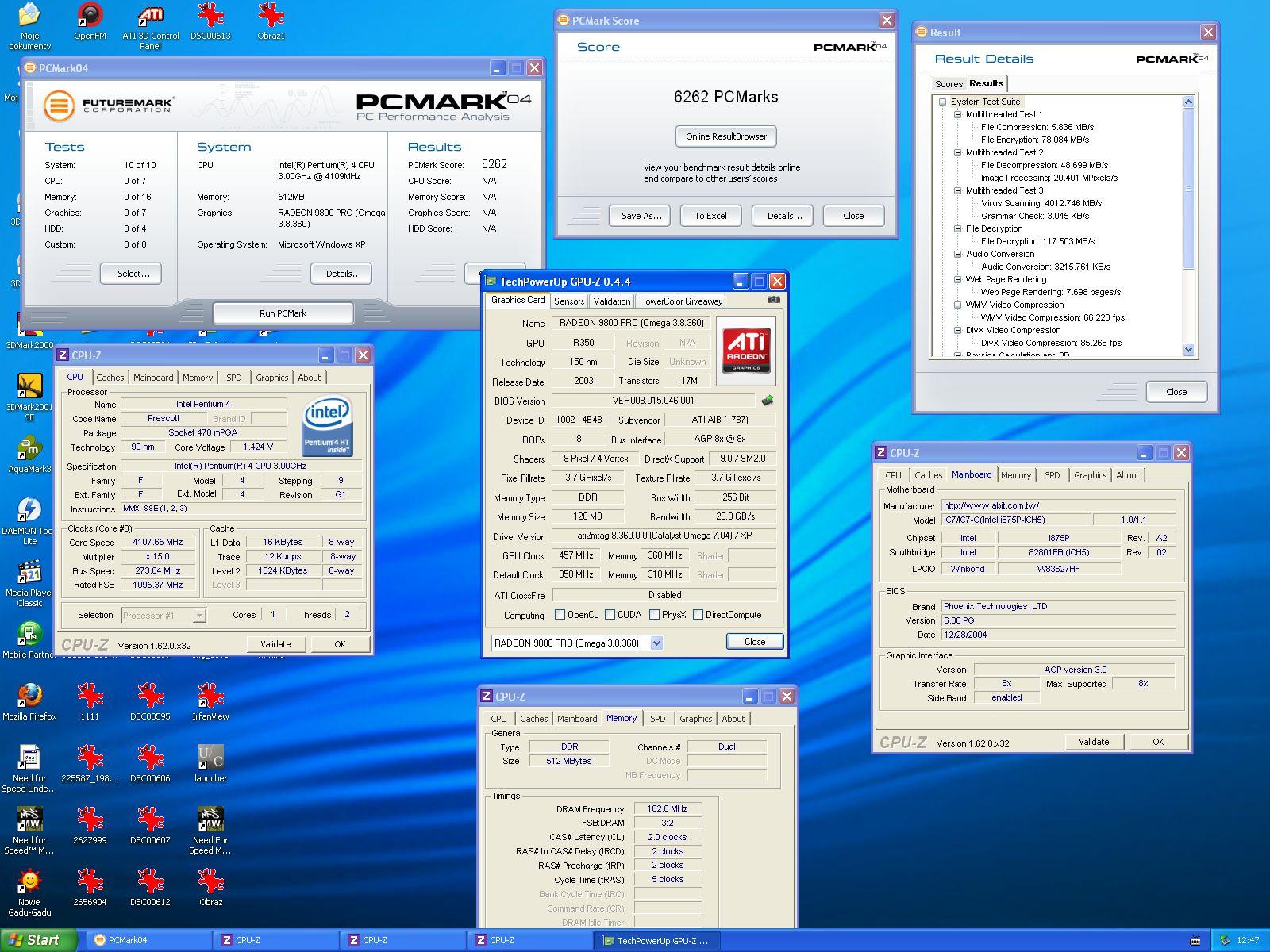Click the ATI Radeon logo in GPU-Z
Screen dimensions: 1270x952
[x=746, y=350]
